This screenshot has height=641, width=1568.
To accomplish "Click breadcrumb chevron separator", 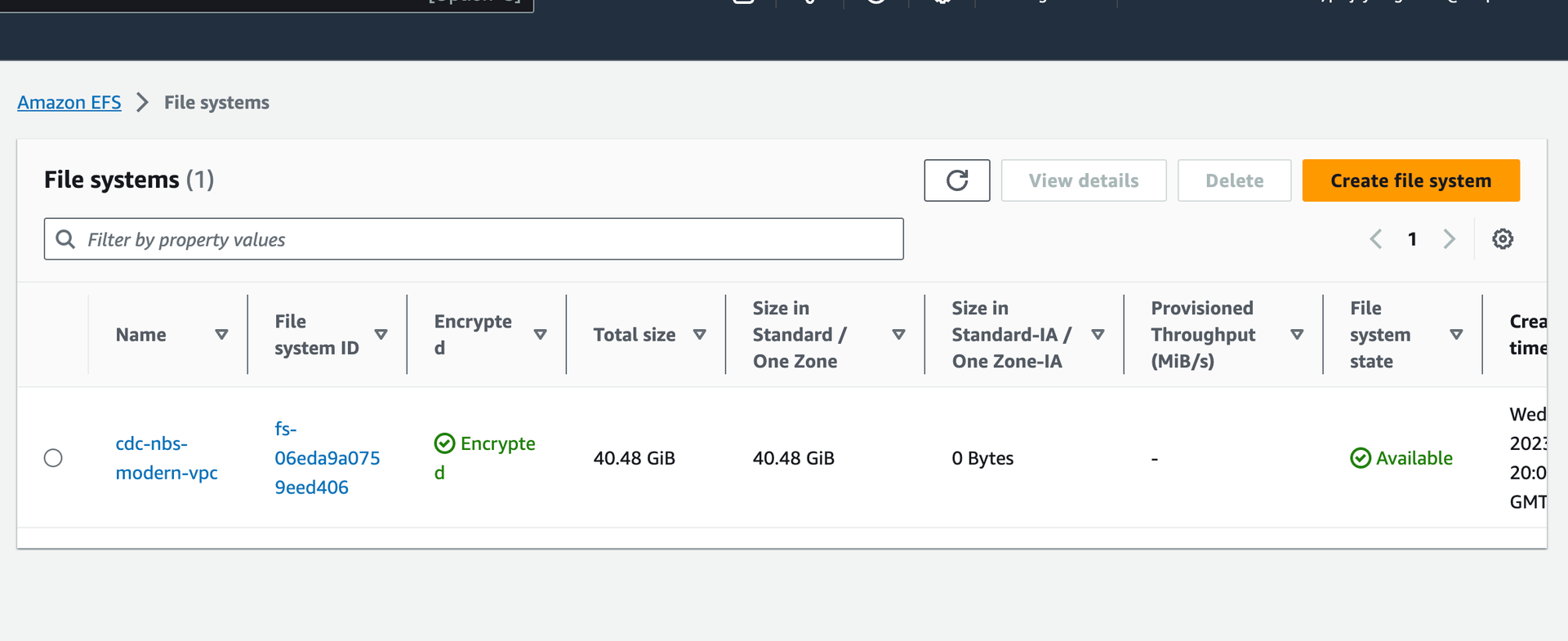I will pyautogui.click(x=143, y=102).
